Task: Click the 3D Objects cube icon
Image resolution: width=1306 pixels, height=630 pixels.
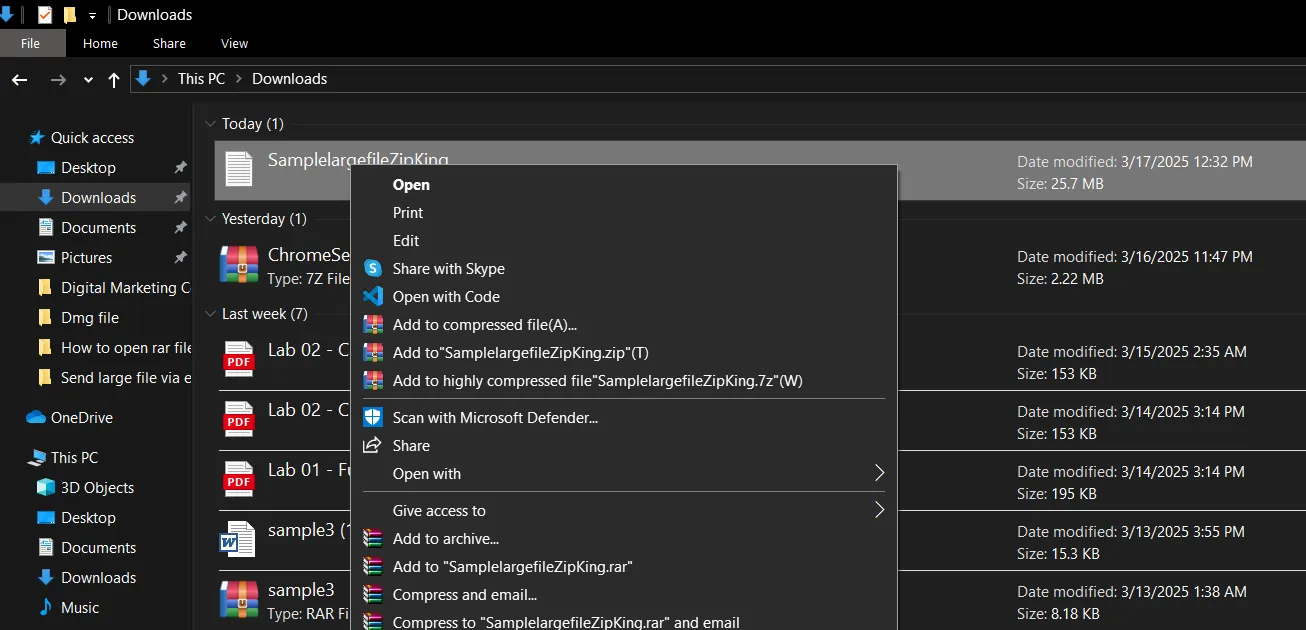Action: tap(46, 487)
